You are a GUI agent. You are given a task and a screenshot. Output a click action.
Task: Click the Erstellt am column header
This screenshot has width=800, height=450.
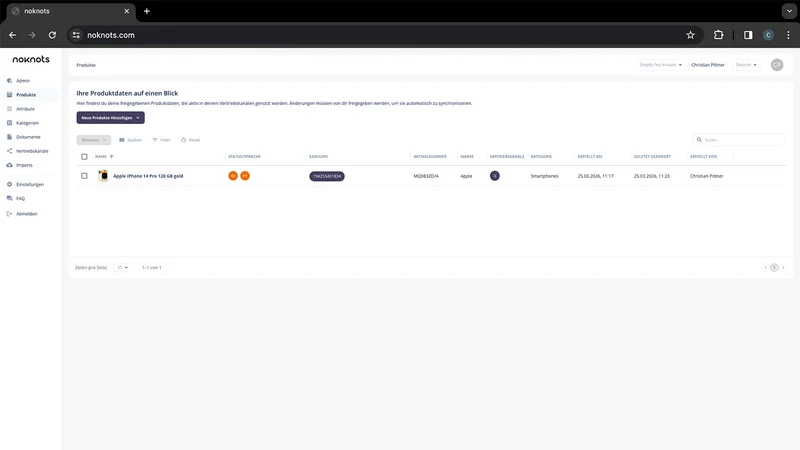pyautogui.click(x=590, y=157)
